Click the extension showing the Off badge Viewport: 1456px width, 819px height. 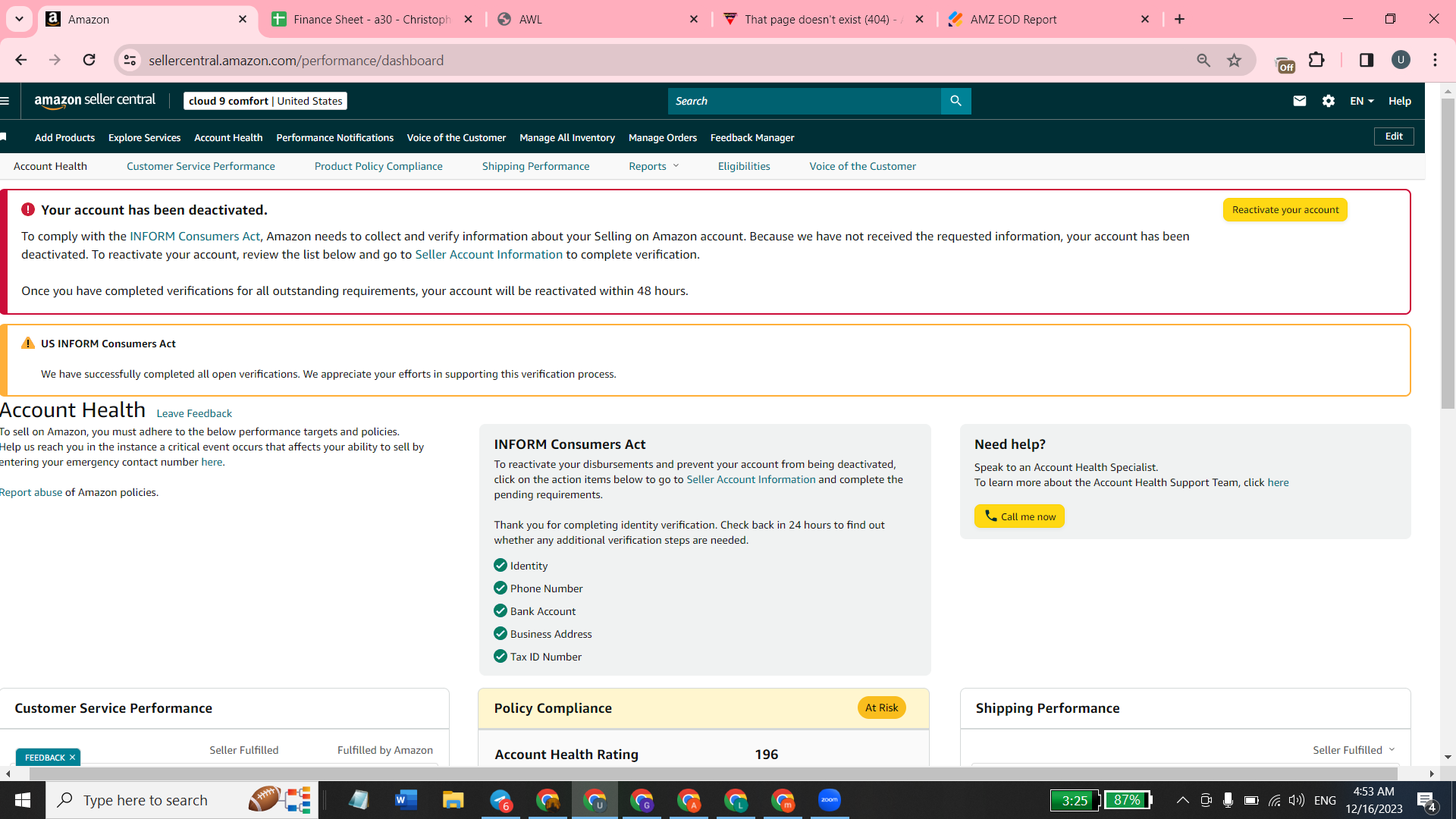click(1285, 64)
